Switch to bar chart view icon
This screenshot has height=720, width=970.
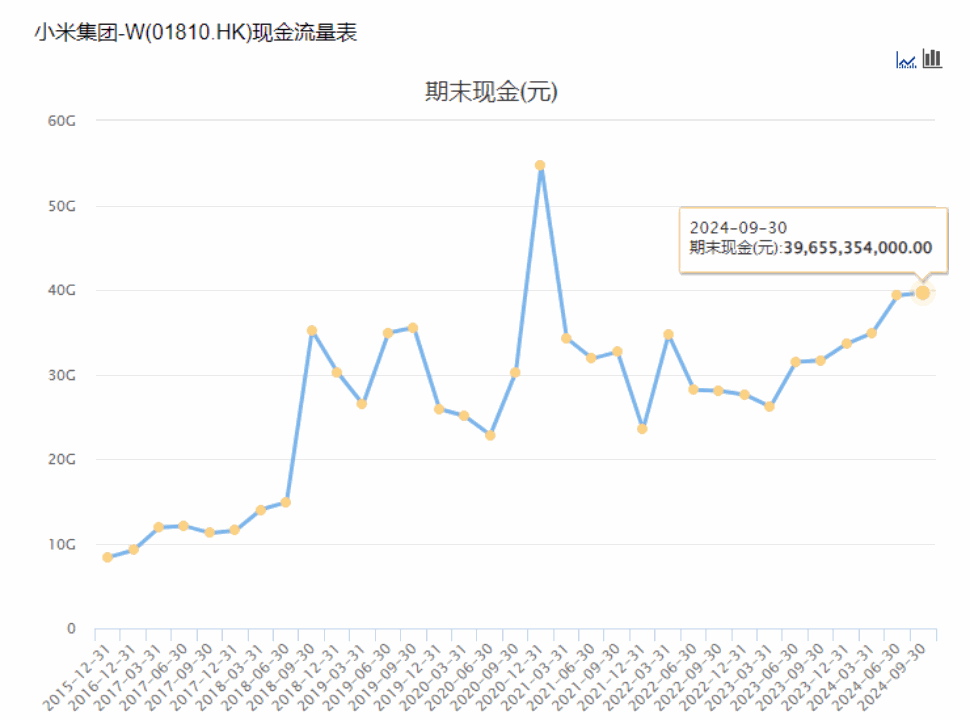coord(932,59)
